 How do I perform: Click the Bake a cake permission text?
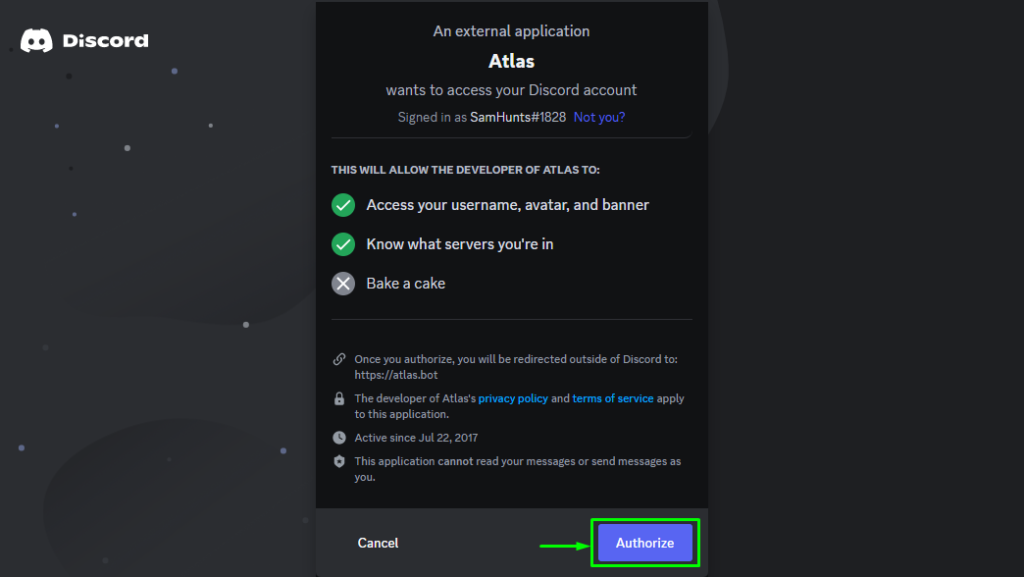[x=406, y=283]
